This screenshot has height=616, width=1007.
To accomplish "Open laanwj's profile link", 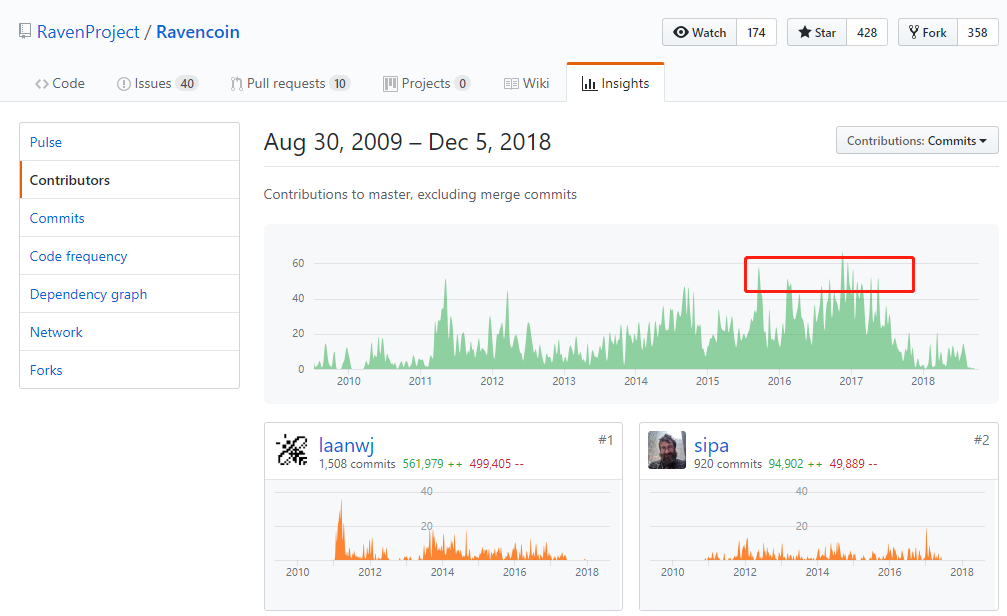I will coord(346,444).
